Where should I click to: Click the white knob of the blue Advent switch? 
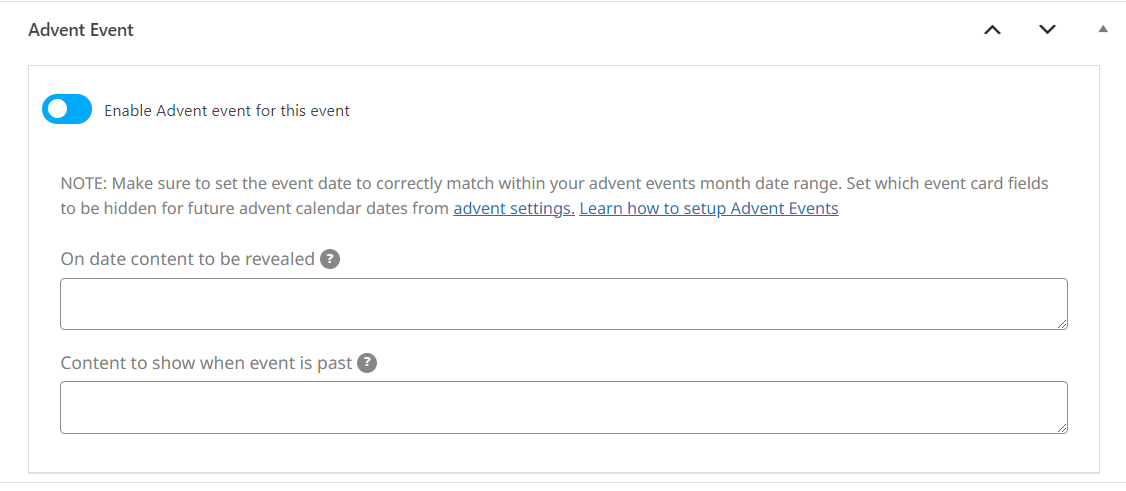coord(57,109)
